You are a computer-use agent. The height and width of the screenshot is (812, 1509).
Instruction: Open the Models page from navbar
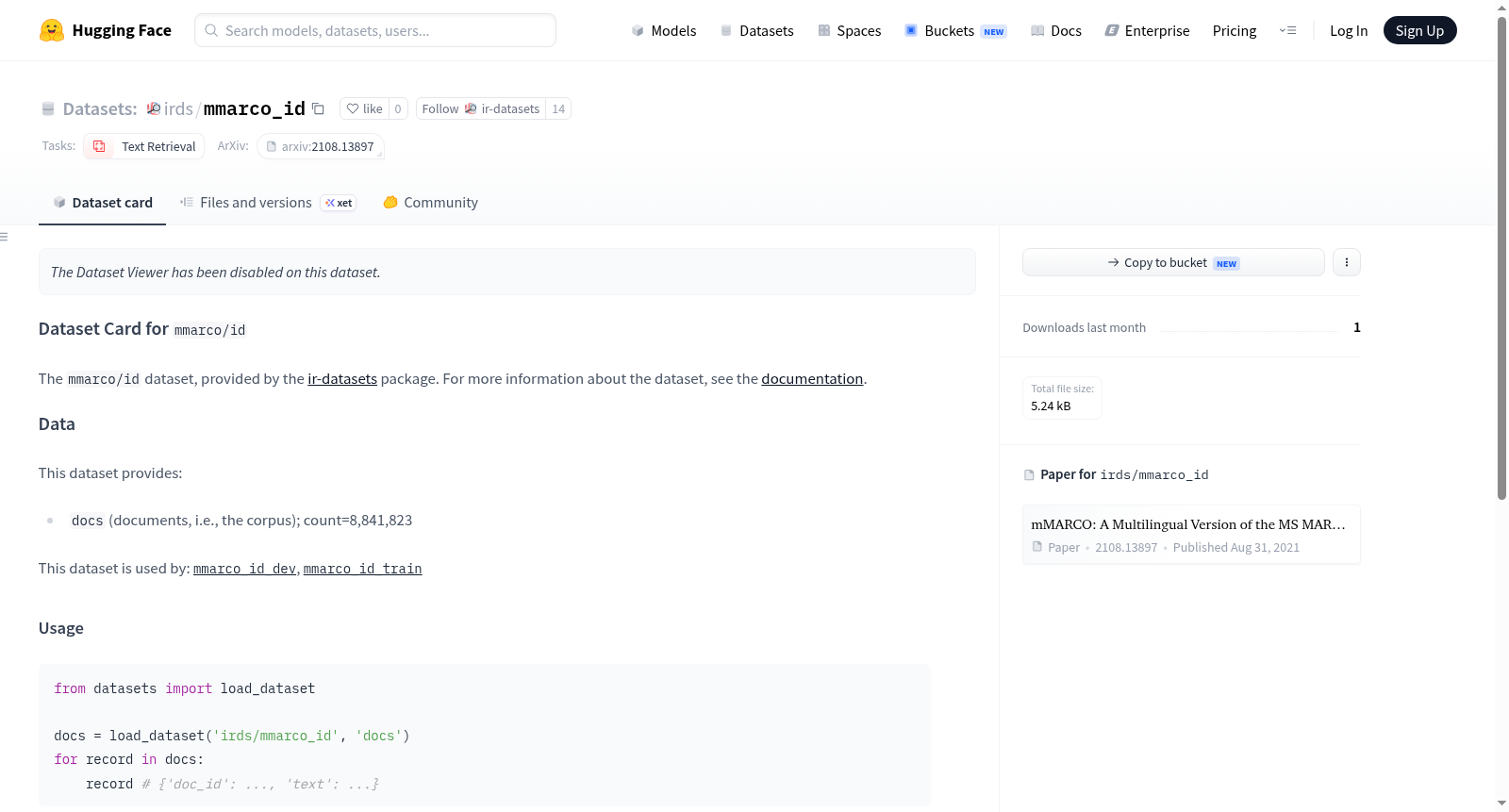[x=664, y=31]
